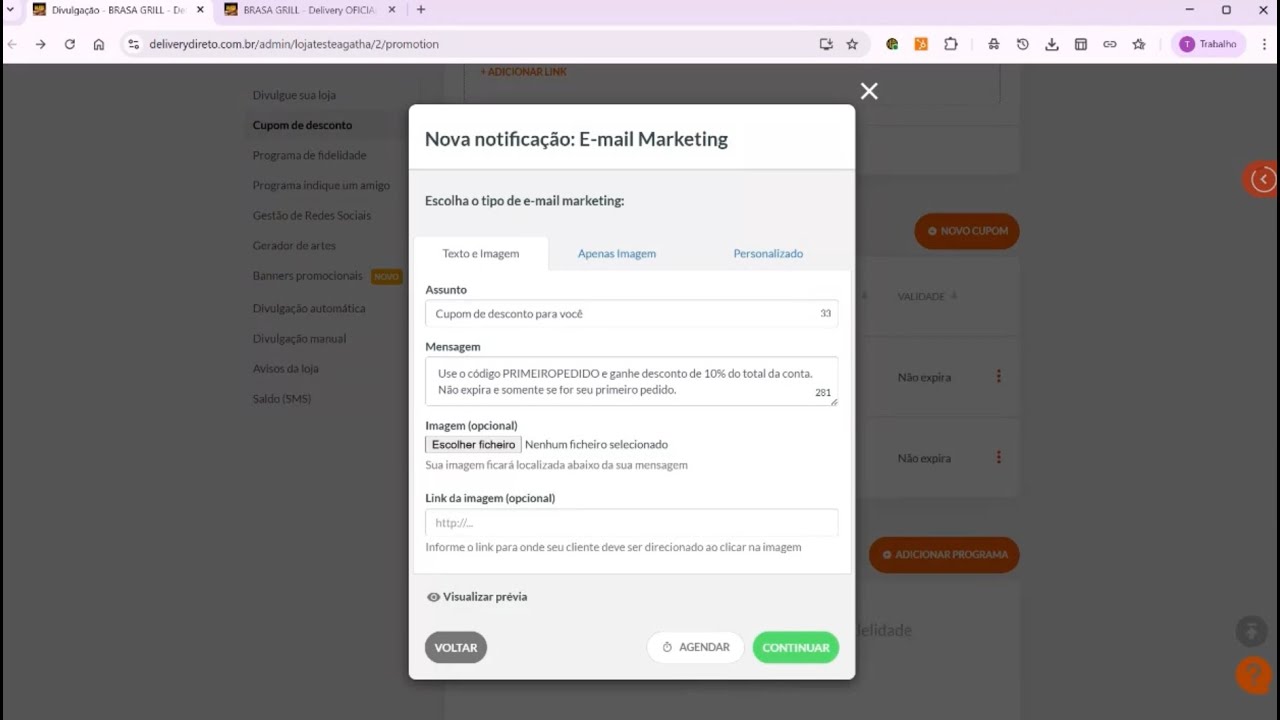Open Gerador de artes in sidebar

pyautogui.click(x=294, y=245)
